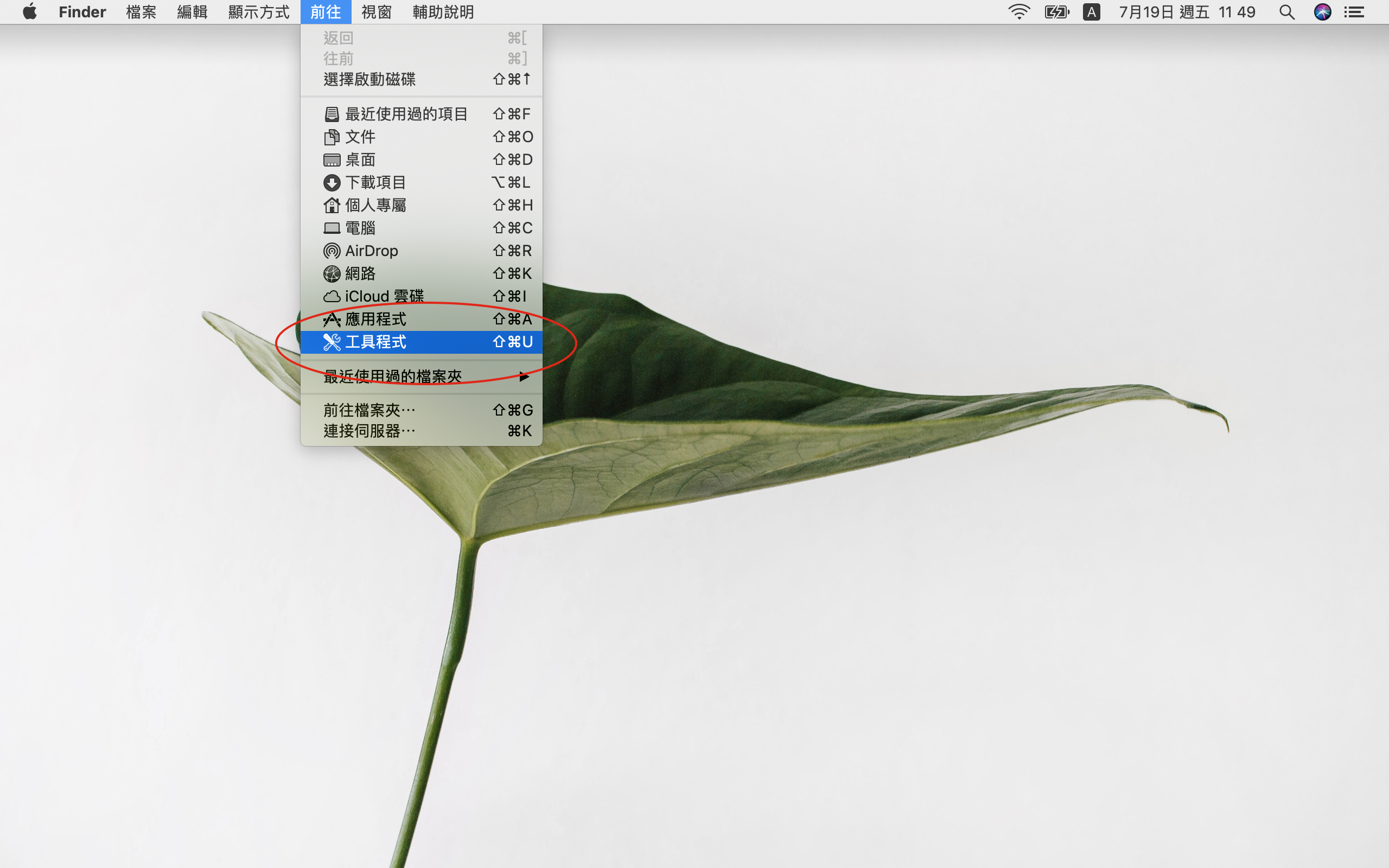Click the date and time 7月19日 週五
The image size is (1389, 868).
[1164, 12]
